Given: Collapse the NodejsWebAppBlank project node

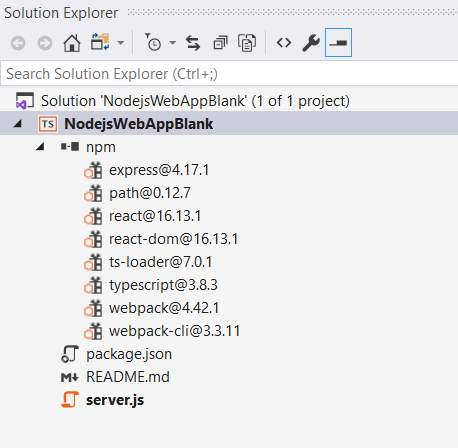Looking at the screenshot, I should pos(18,124).
